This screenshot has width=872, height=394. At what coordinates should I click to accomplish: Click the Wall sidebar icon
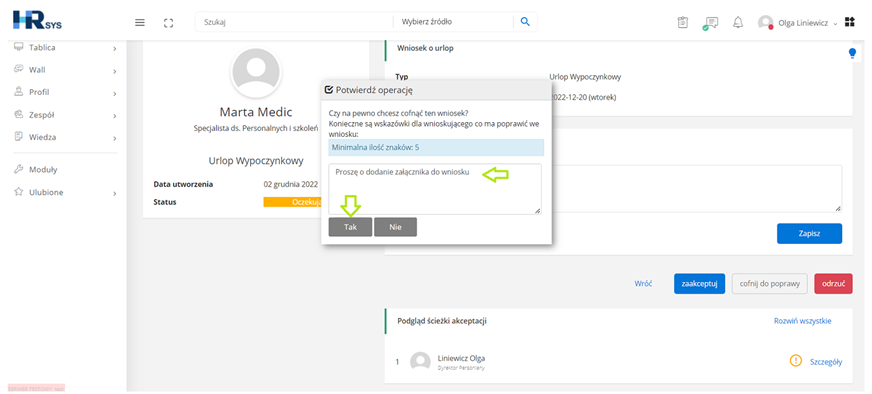click(x=18, y=70)
